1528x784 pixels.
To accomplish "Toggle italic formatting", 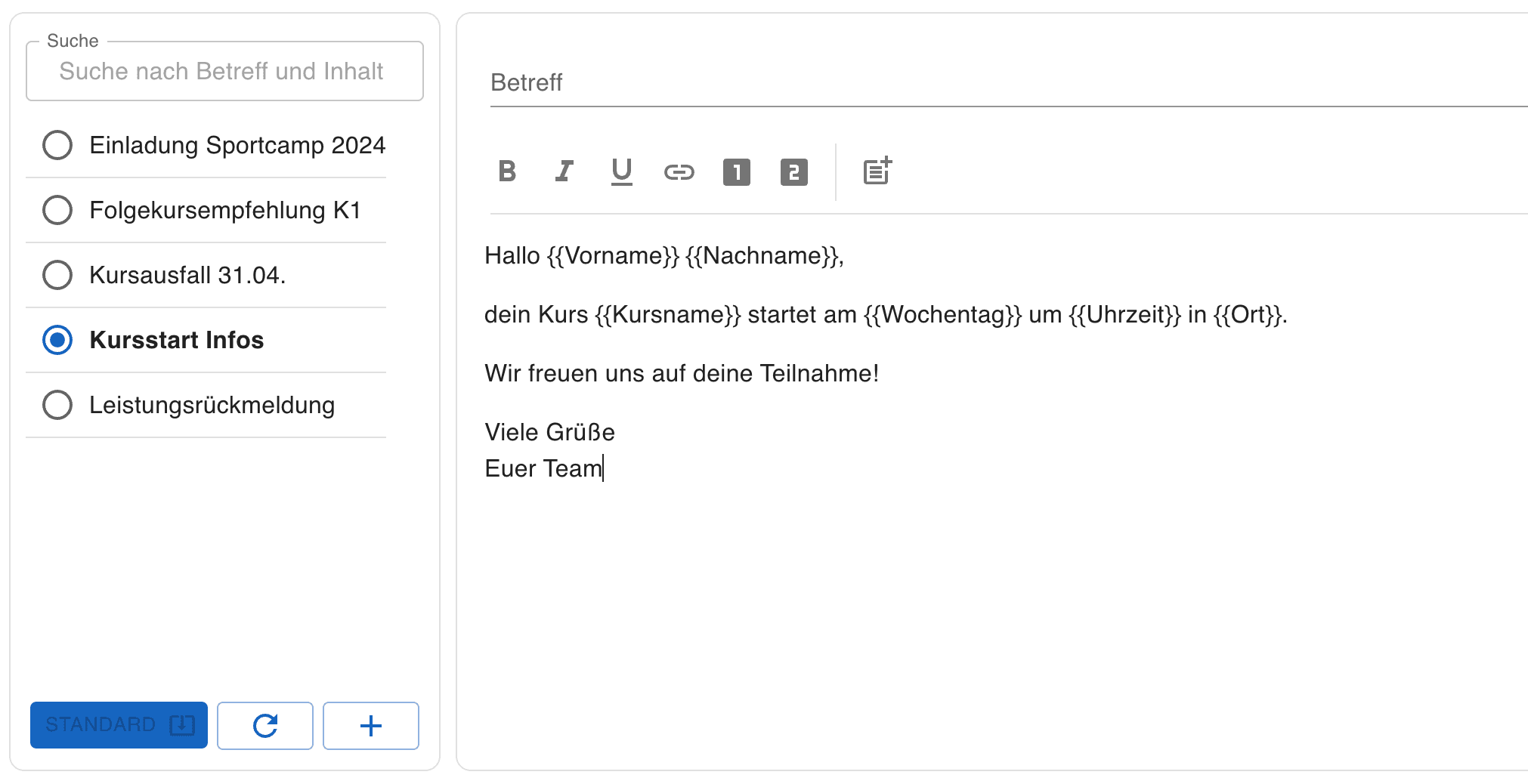I will click(564, 171).
